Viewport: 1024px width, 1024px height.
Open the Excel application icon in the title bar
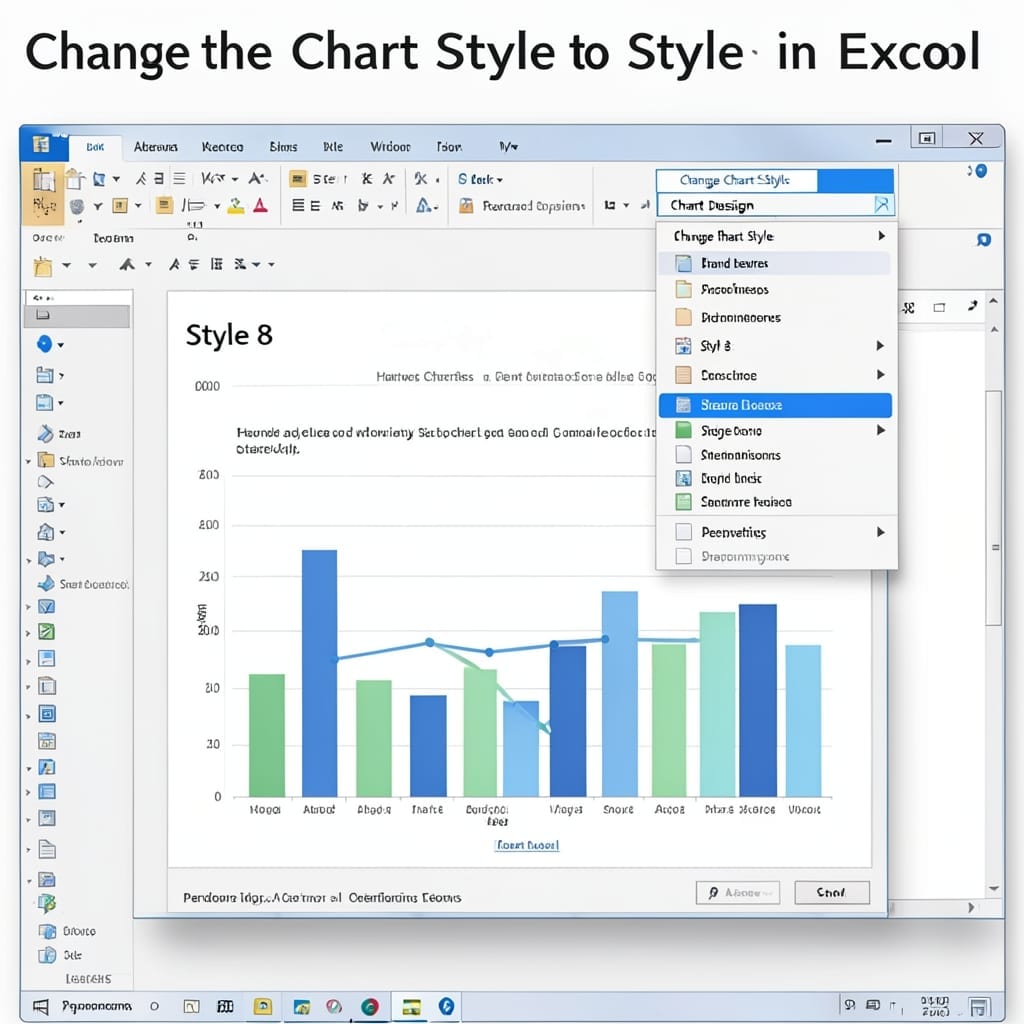[41, 144]
